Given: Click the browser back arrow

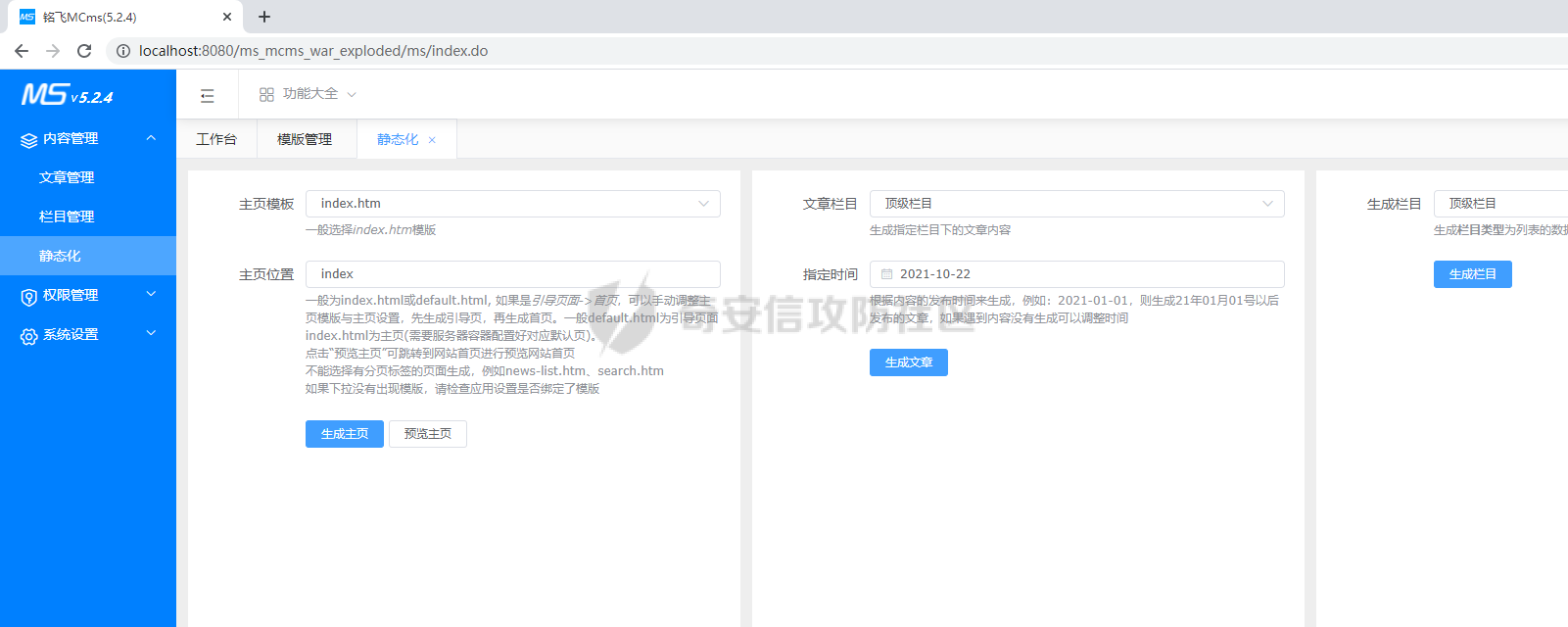Looking at the screenshot, I should (22, 51).
